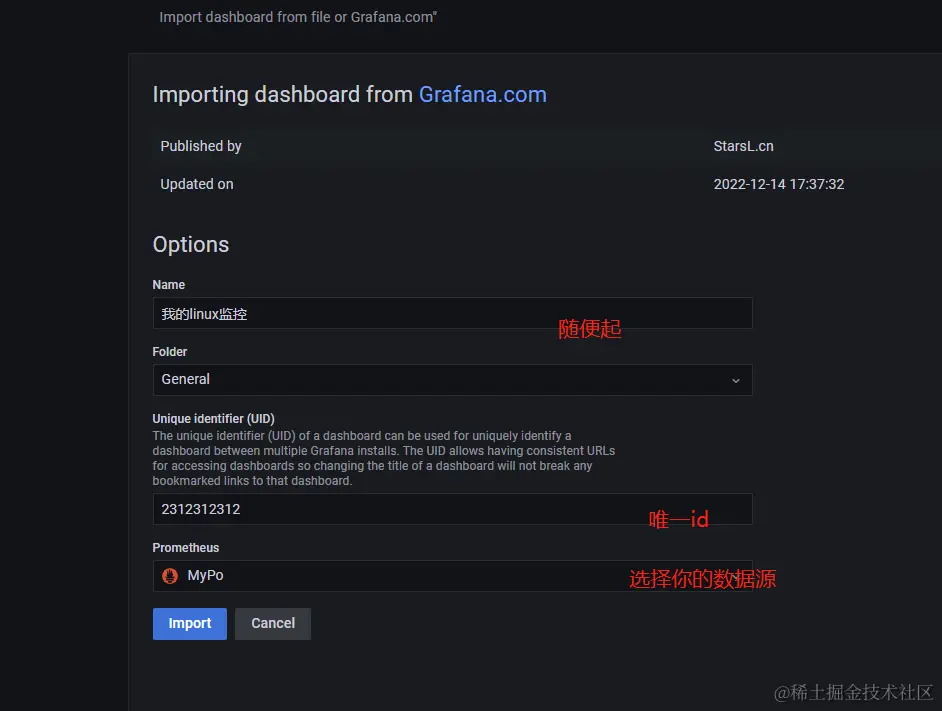
Task: Click the Import button
Action: pos(189,623)
